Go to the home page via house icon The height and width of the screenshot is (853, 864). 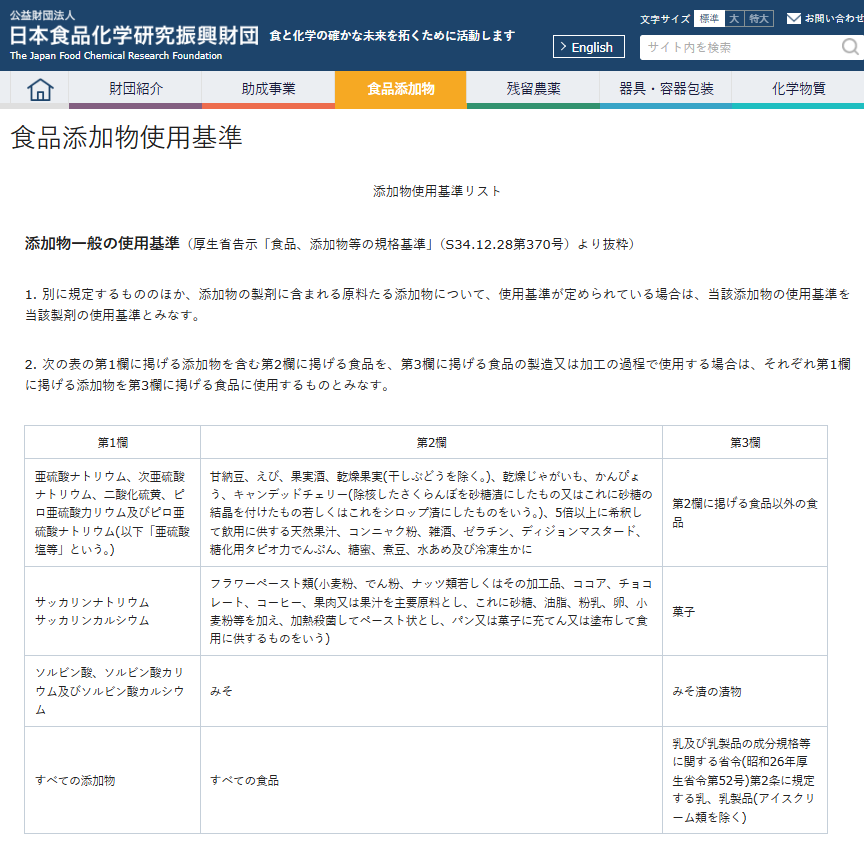coord(40,89)
